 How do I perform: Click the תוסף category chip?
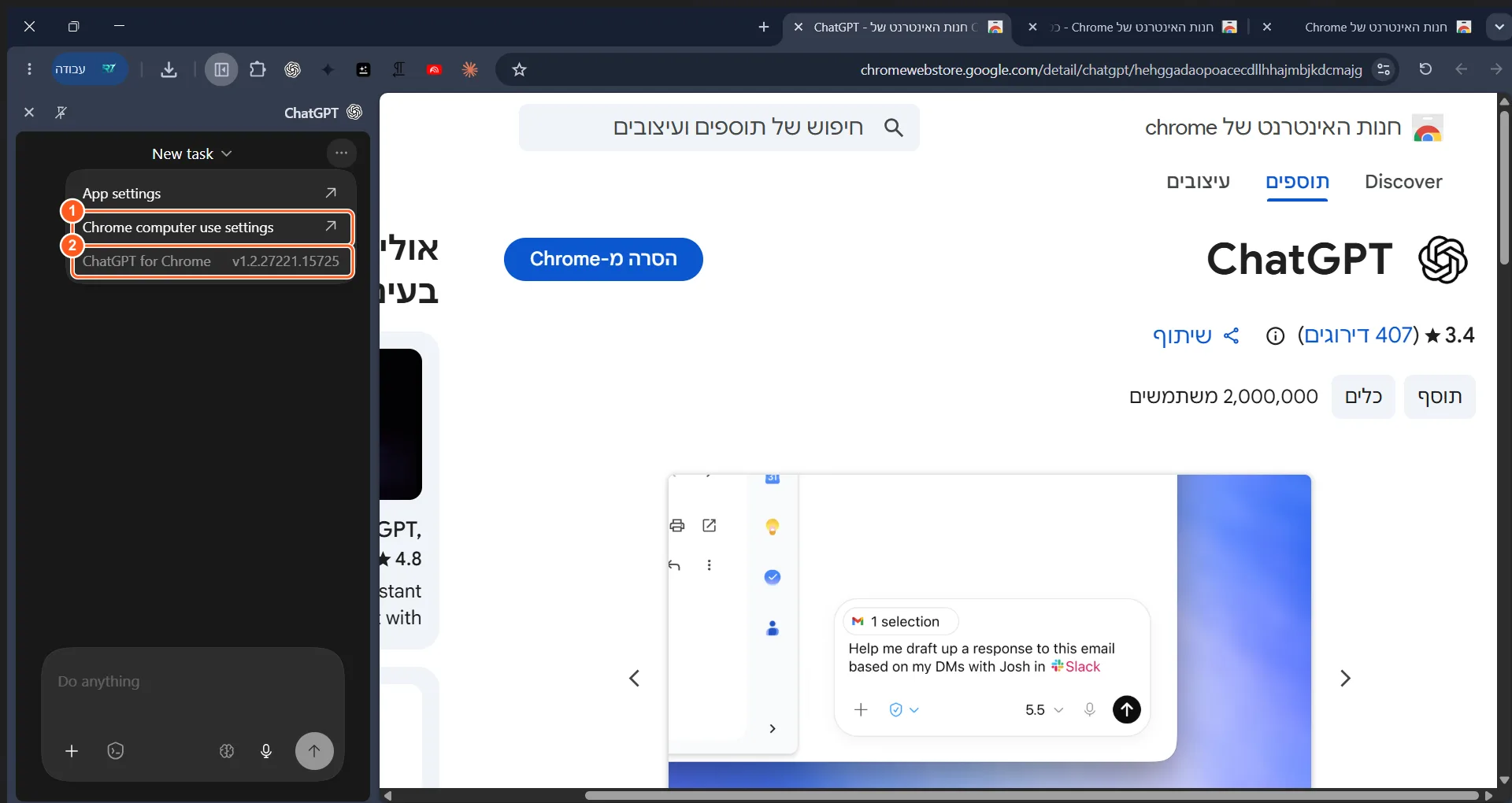click(1440, 397)
